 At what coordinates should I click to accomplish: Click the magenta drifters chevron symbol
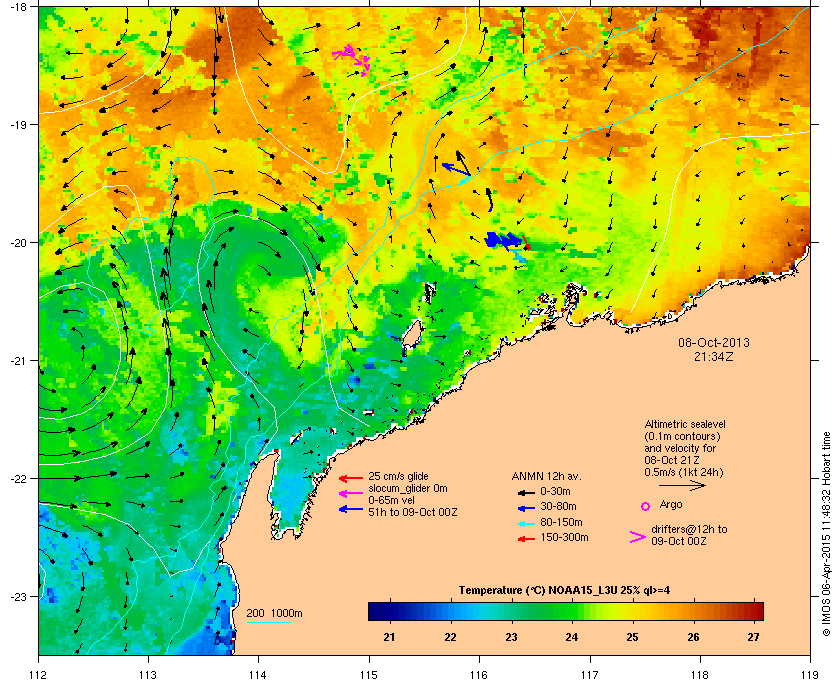638,537
